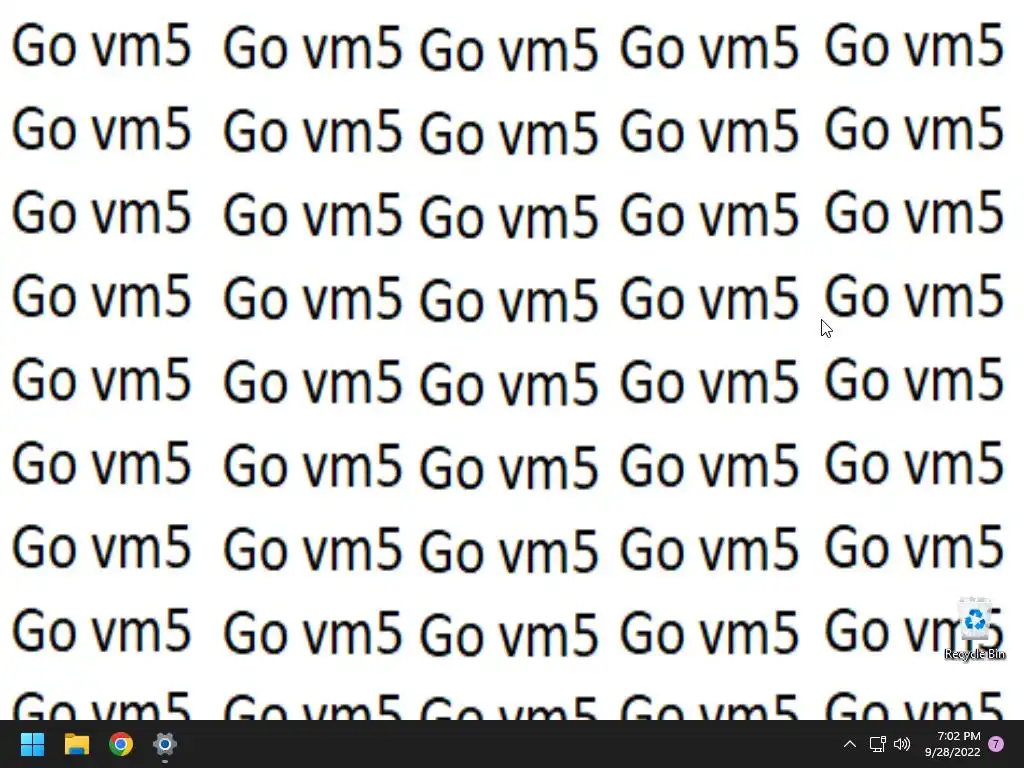Image resolution: width=1024 pixels, height=768 pixels.
Task: Click the date 9/28/2022 in the taskbar
Action: click(x=953, y=752)
